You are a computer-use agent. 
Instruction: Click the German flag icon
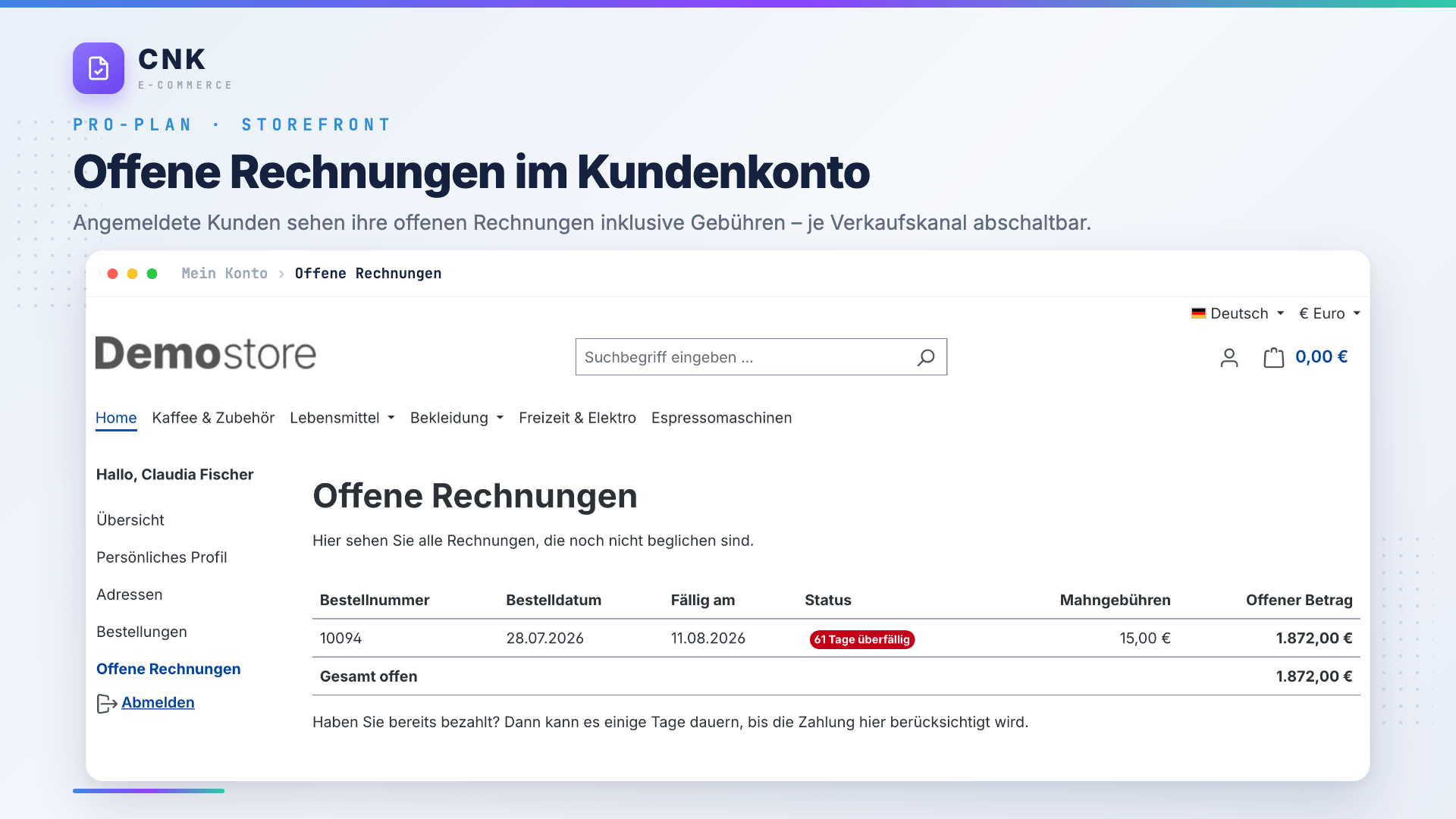tap(1198, 313)
